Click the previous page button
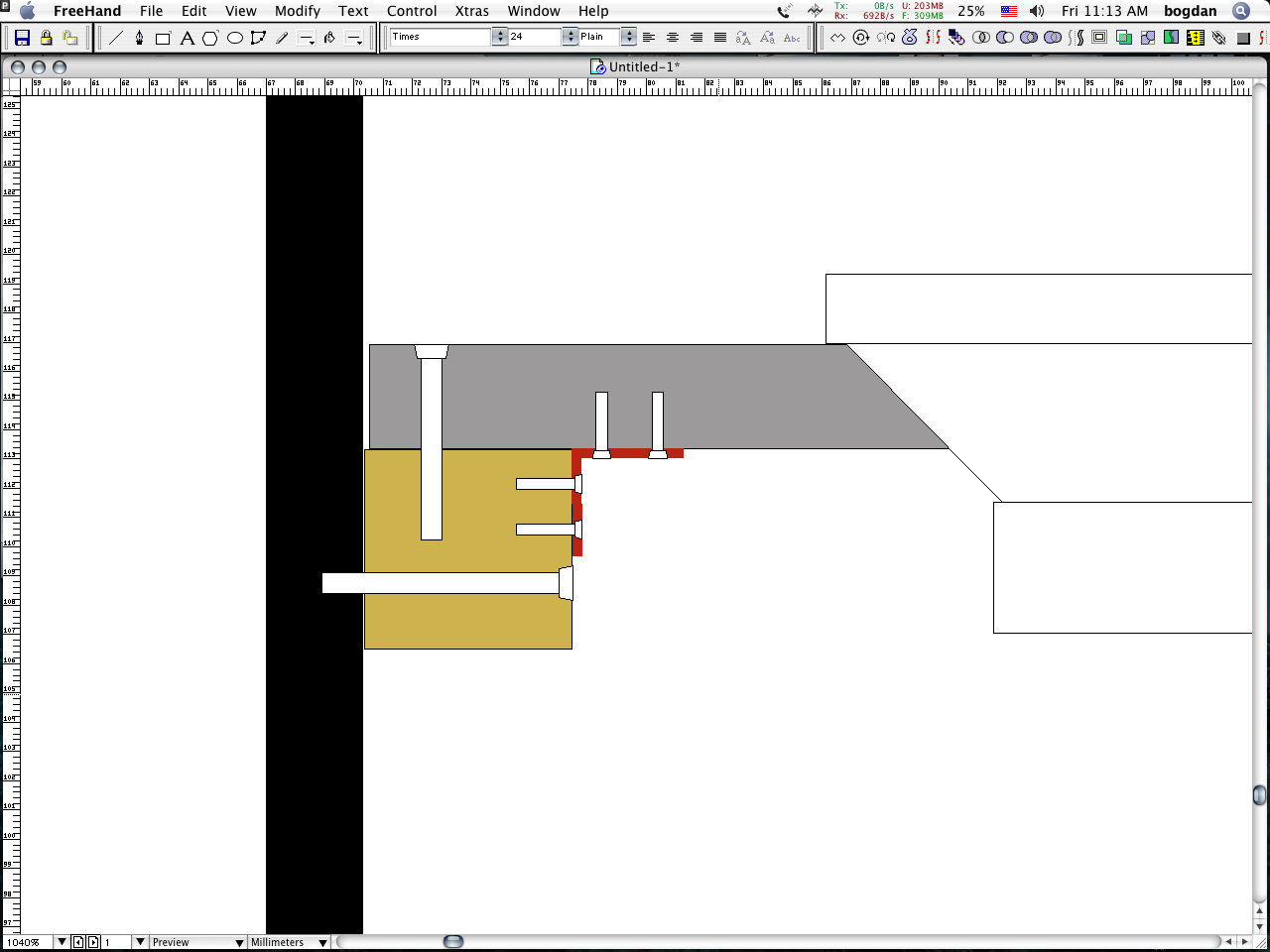Image resolution: width=1270 pixels, height=952 pixels. tap(78, 942)
